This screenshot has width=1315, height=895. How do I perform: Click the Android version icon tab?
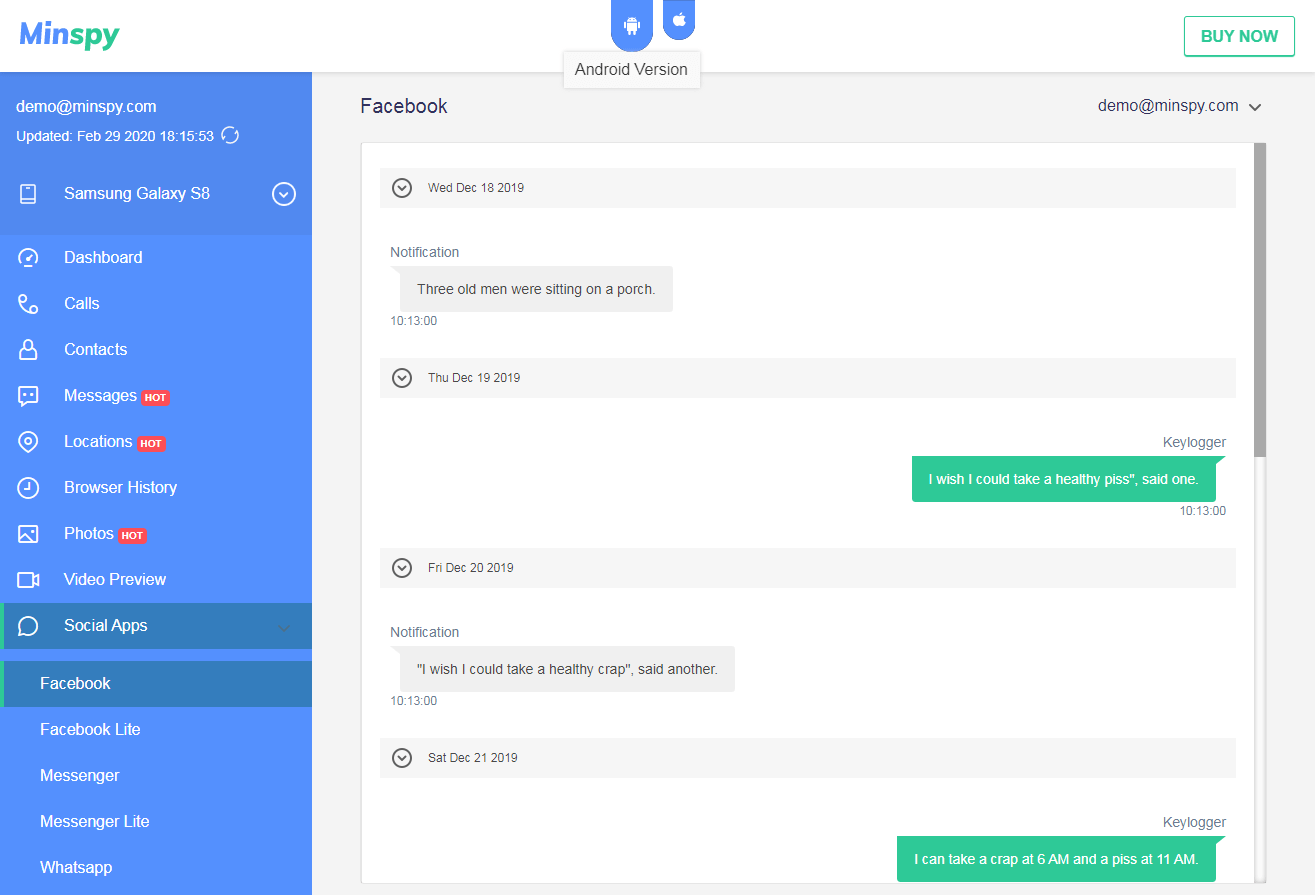[x=632, y=26]
